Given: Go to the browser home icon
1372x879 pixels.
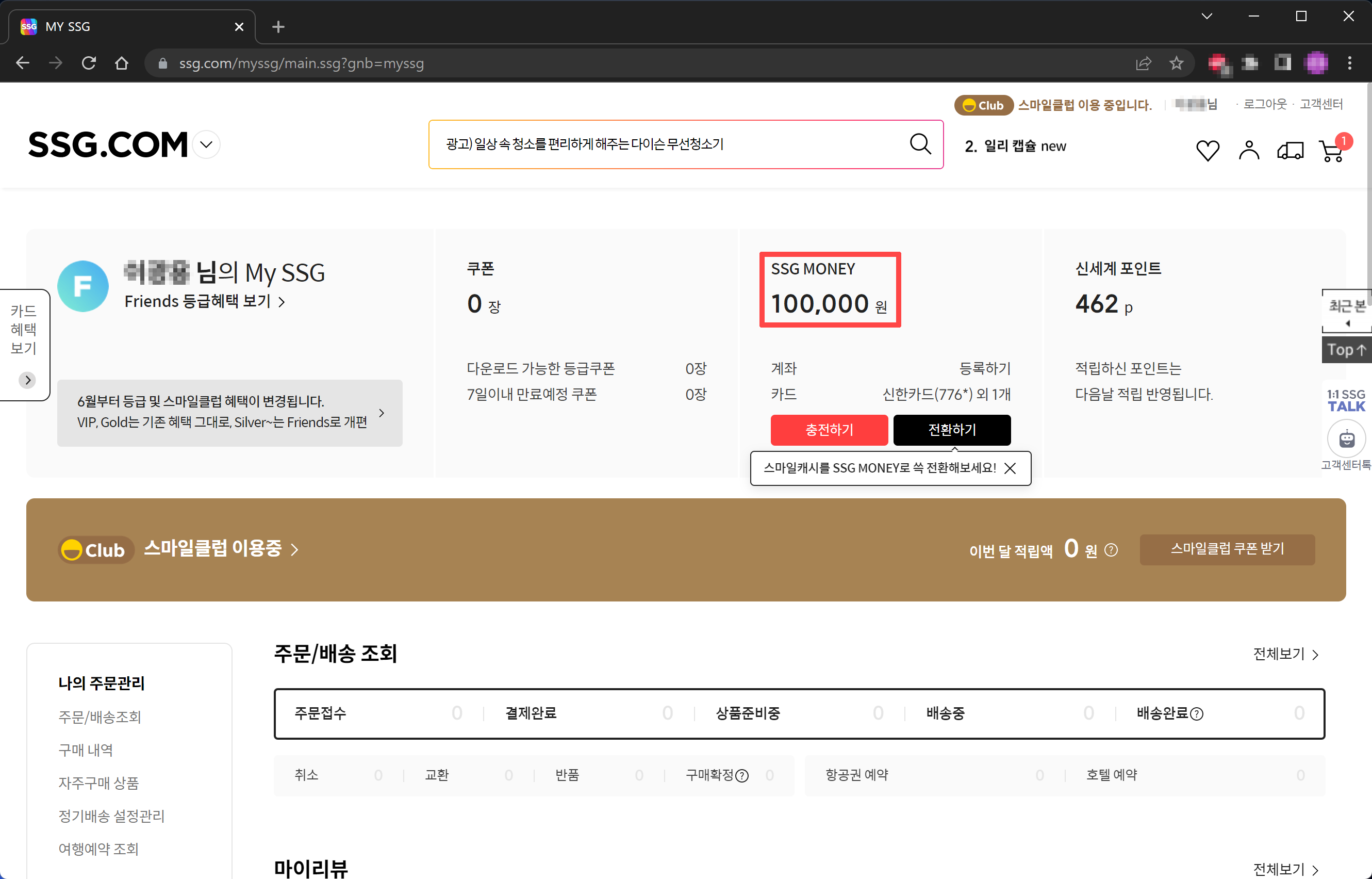Looking at the screenshot, I should pos(122,63).
